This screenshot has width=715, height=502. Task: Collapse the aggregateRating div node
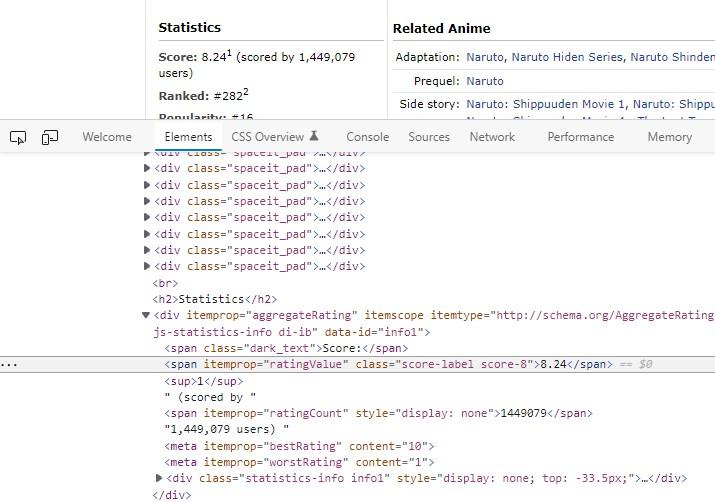click(146, 315)
